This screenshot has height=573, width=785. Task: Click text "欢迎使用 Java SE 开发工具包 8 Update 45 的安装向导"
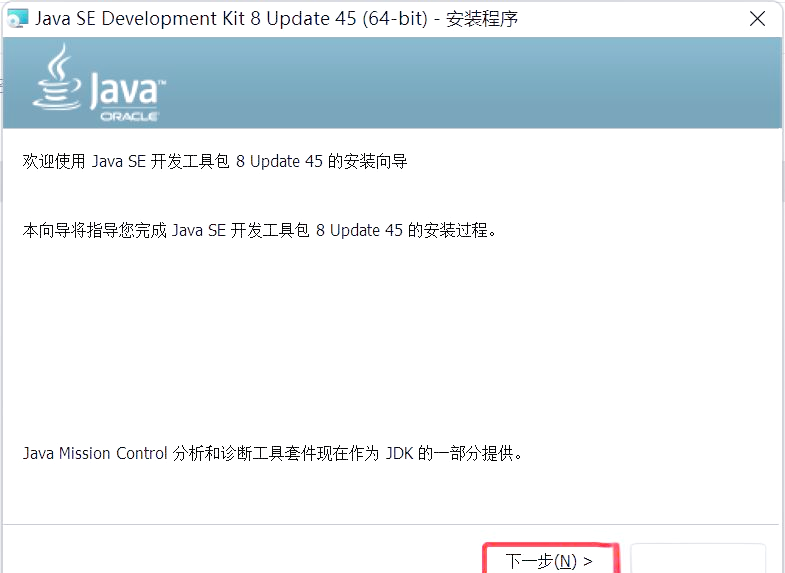[x=215, y=162]
